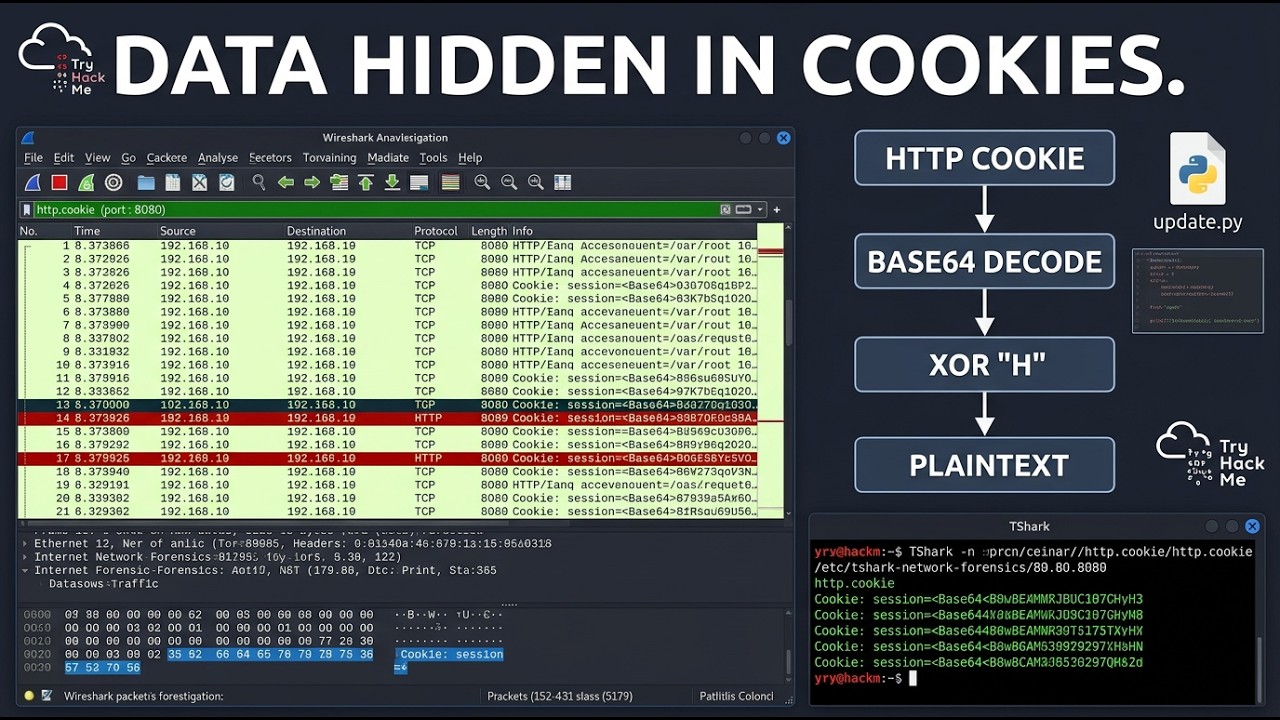Screen dimensions: 1280x720
Task: Reset packet text zoom to normal
Action: click(x=536, y=182)
